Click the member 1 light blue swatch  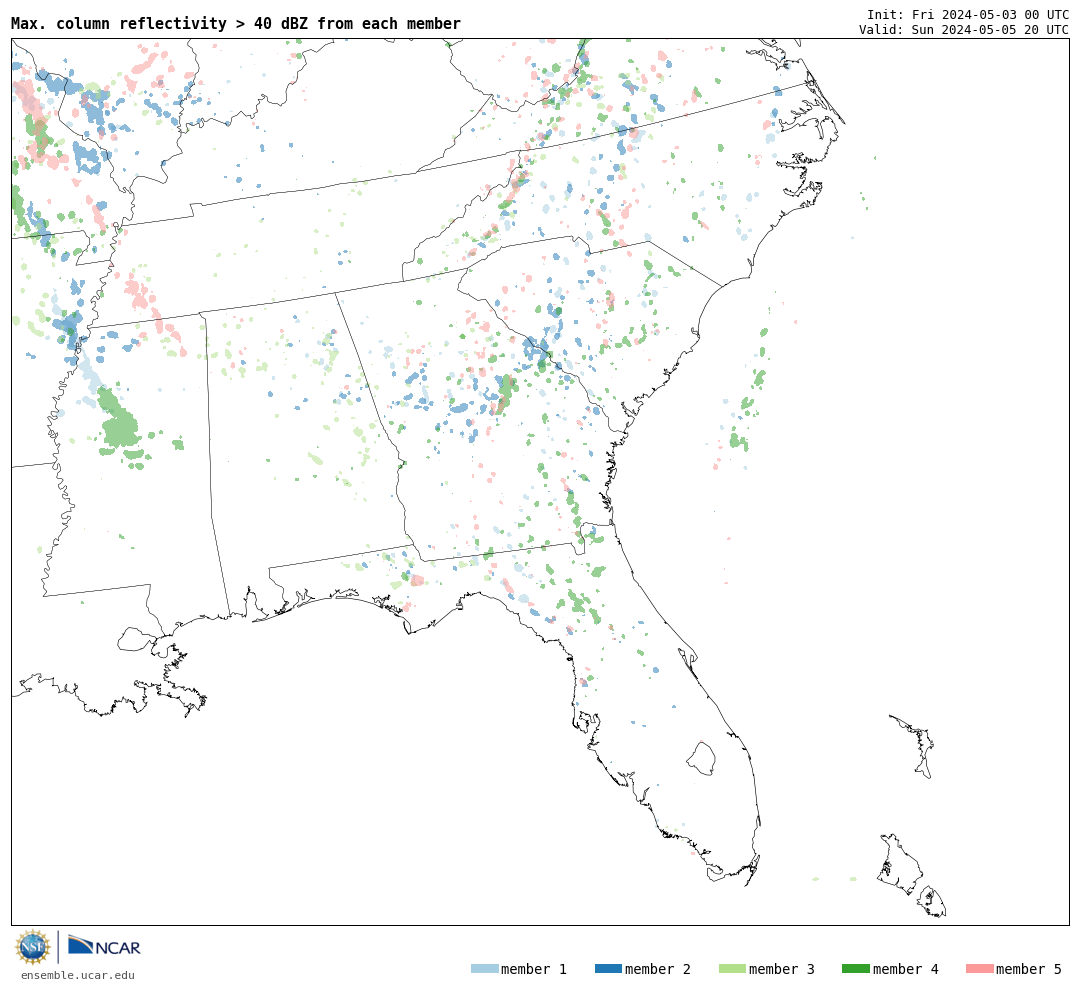[x=484, y=969]
